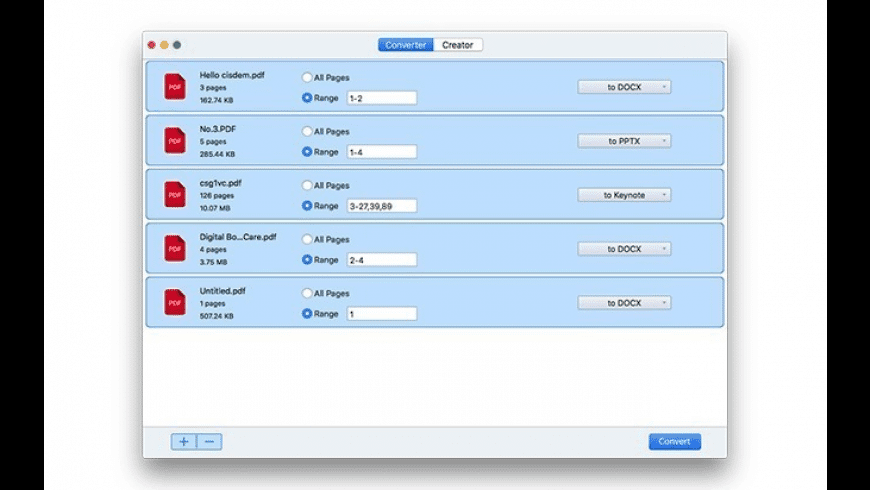Viewport: 870px width, 490px height.
Task: Click the '3.75 MB' file size
Action: tap(213, 262)
